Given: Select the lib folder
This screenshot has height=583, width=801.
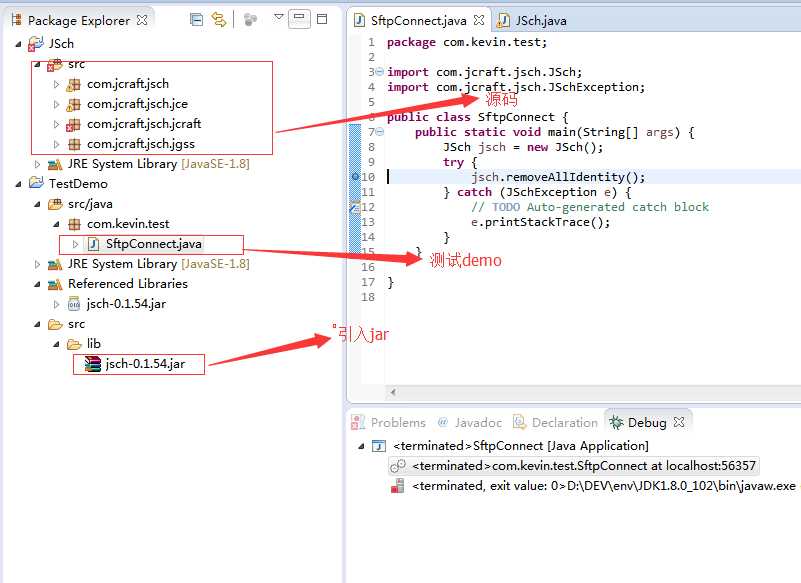Looking at the screenshot, I should pyautogui.click(x=93, y=344).
